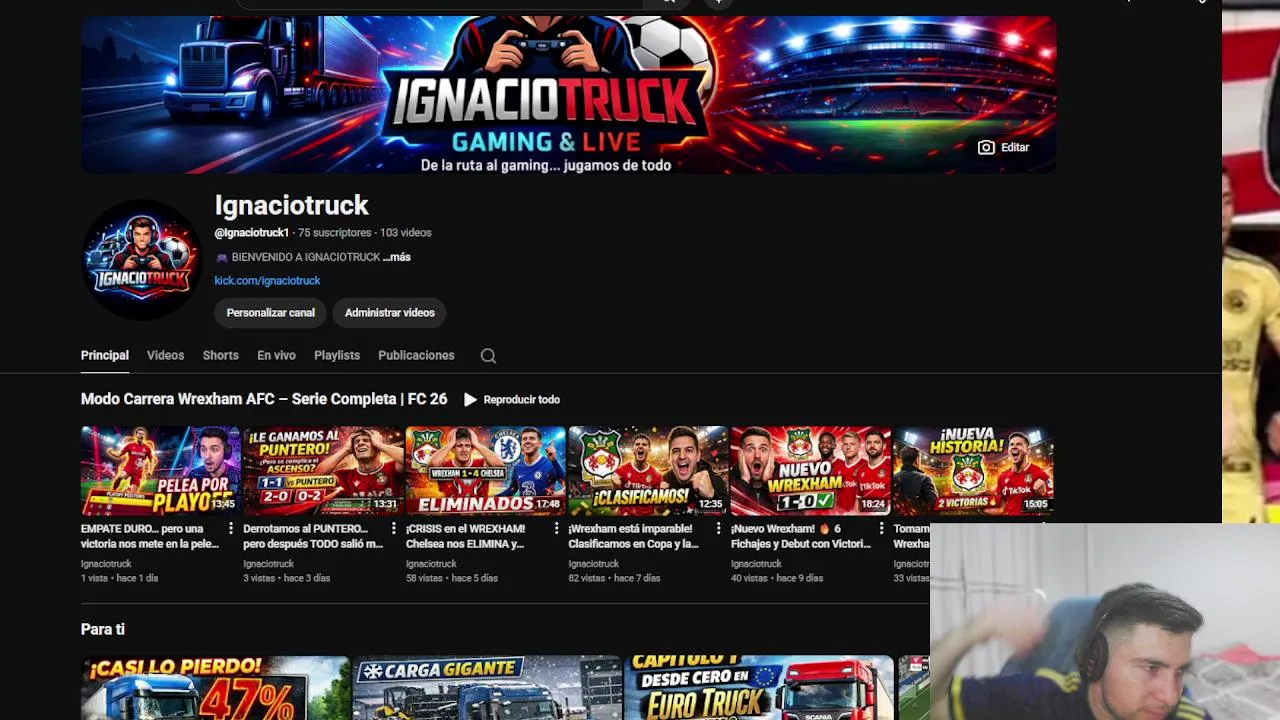The width and height of the screenshot is (1280, 720).
Task: Click the ¡Nuevo Wrexham! 6 Fichajes title
Action: click(800, 536)
